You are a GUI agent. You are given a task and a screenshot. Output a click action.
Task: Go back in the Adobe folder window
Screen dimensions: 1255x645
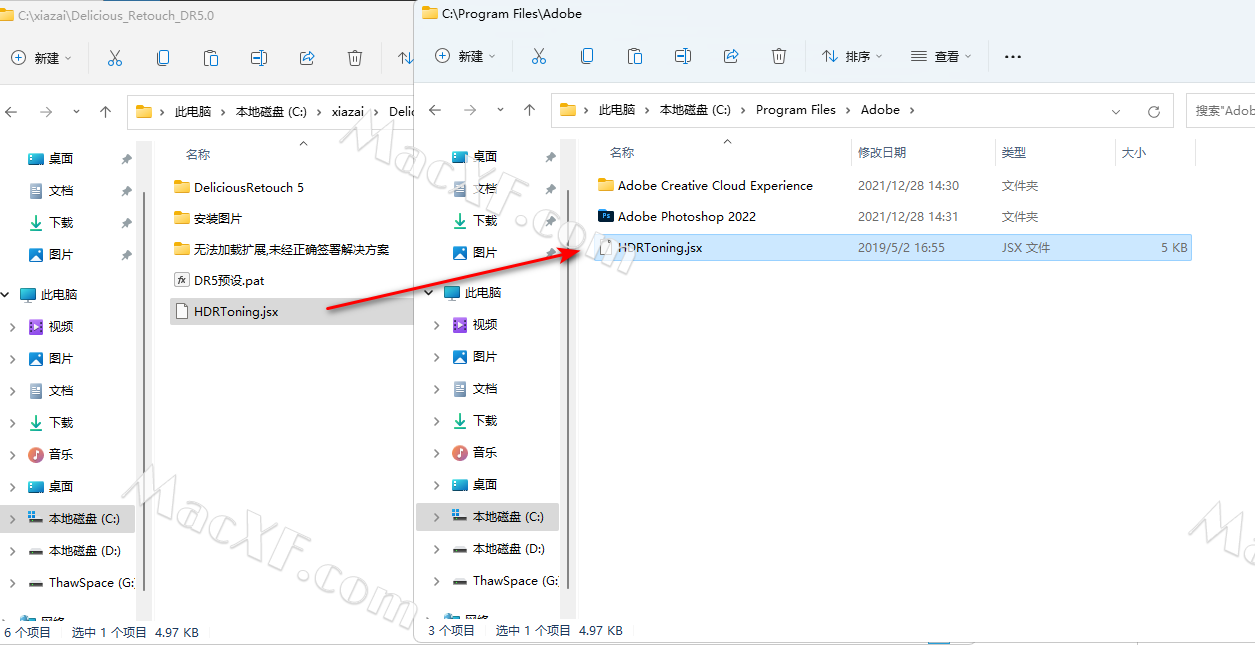pyautogui.click(x=436, y=110)
